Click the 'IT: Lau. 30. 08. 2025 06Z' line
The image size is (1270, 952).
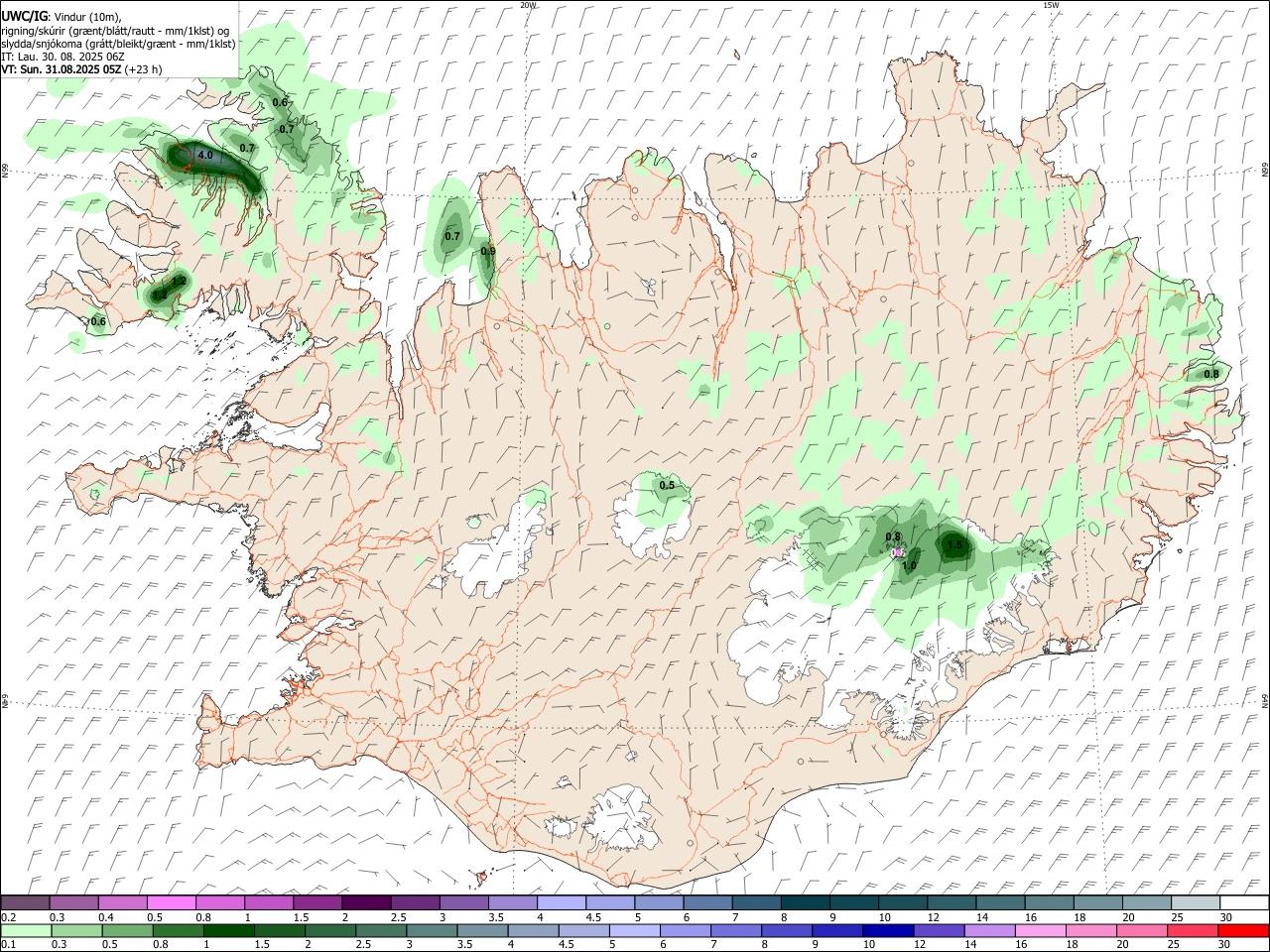click(63, 57)
